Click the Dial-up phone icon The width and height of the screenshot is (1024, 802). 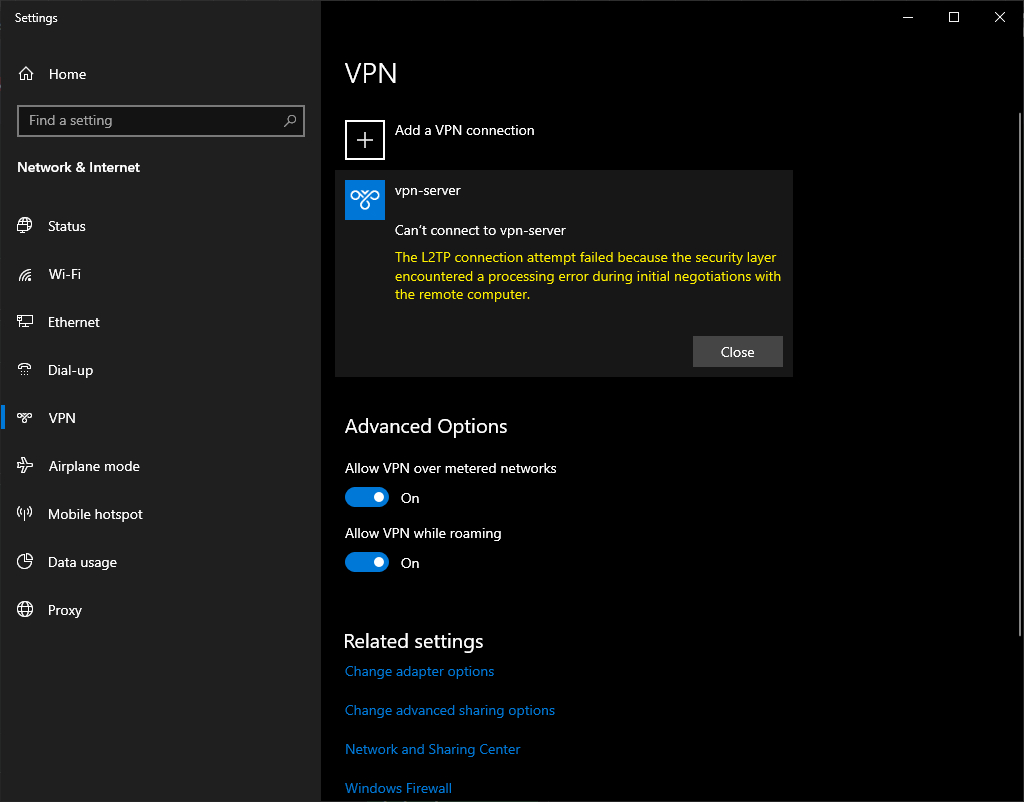[25, 370]
